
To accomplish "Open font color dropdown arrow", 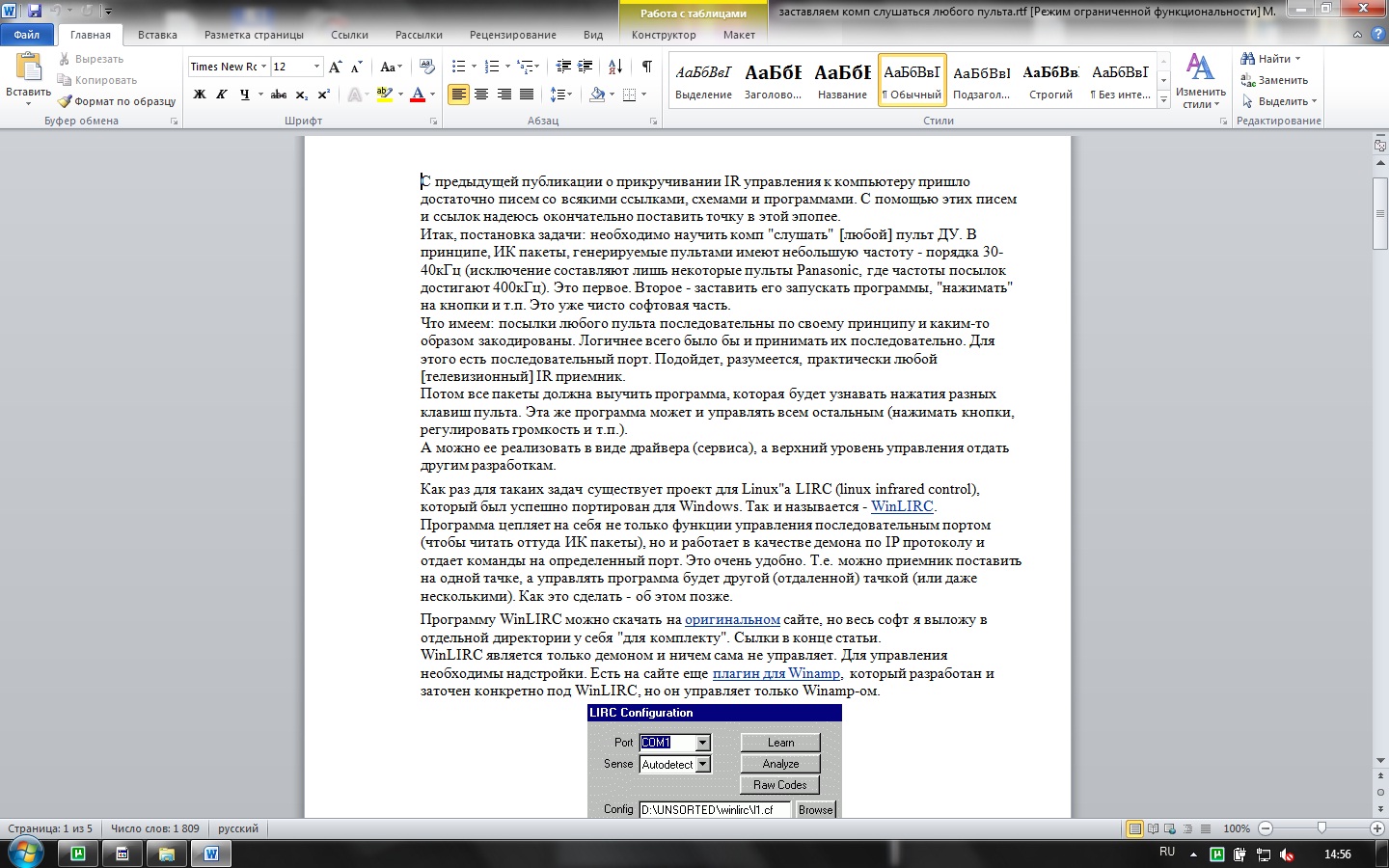I will 432,95.
